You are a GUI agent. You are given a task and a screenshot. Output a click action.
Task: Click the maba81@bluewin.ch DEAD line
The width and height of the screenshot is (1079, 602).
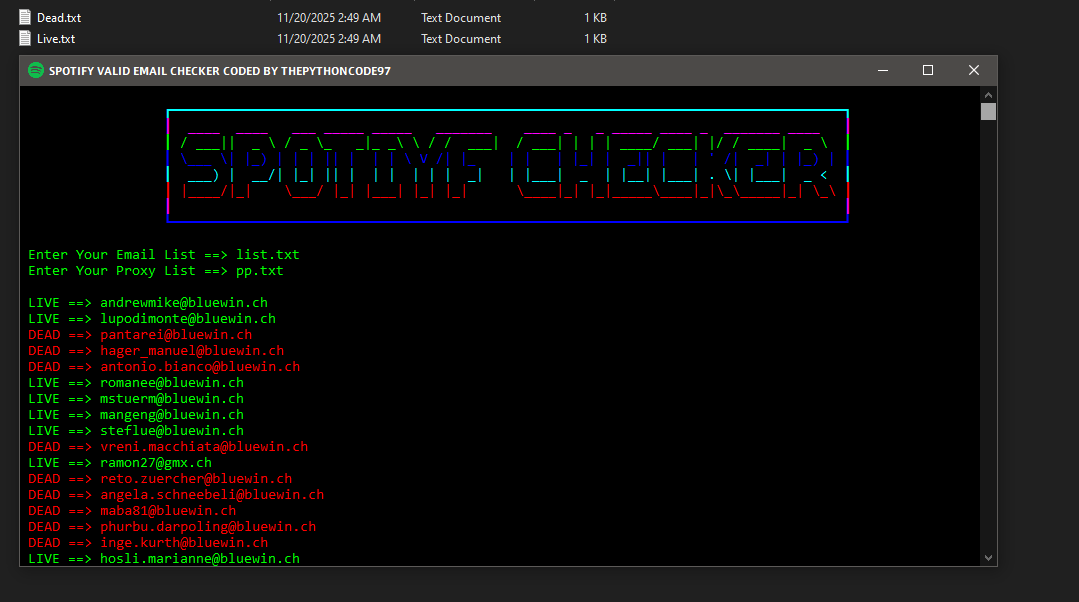coord(132,510)
